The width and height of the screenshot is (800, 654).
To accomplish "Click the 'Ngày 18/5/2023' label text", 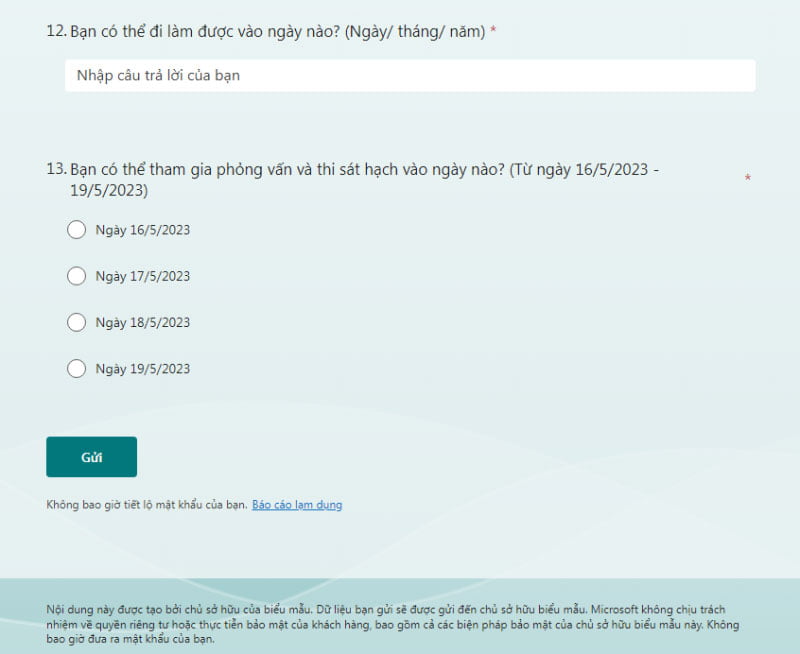I will (142, 322).
